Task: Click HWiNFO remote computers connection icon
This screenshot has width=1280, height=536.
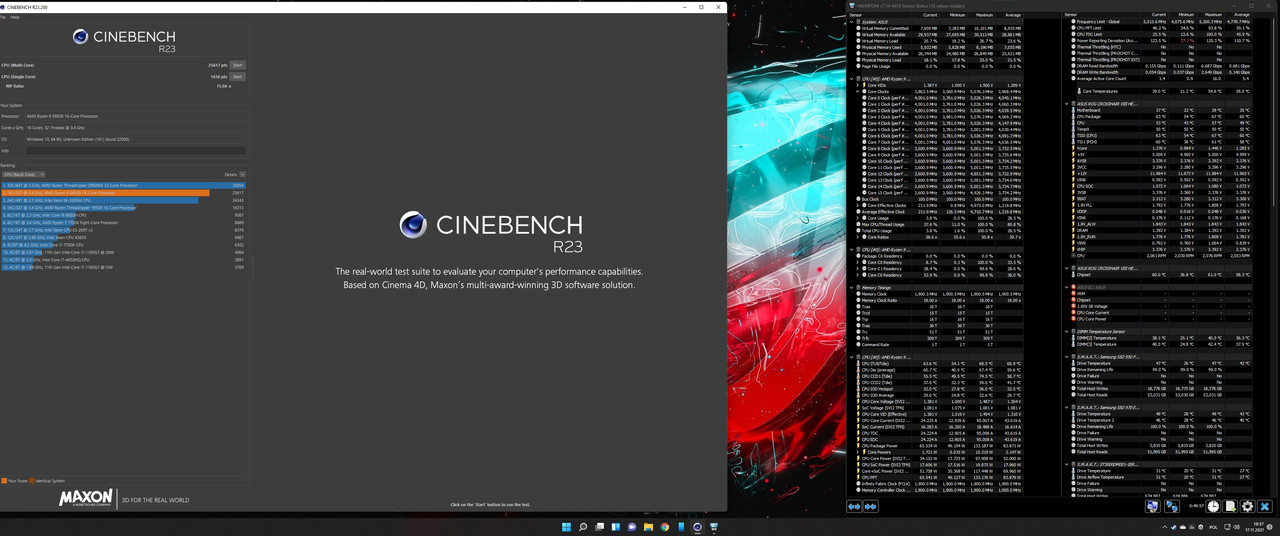Action: click(x=1172, y=507)
